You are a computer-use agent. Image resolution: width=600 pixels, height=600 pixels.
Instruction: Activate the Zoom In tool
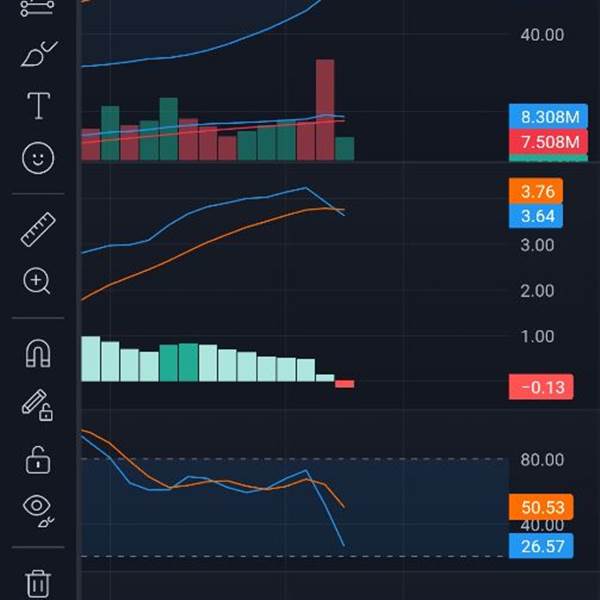point(37,281)
